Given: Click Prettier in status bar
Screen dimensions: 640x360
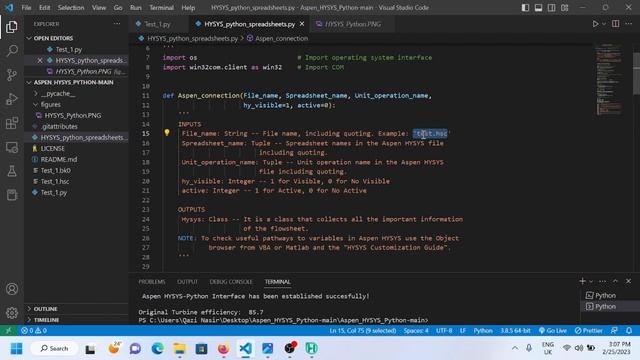Looking at the screenshot, I should click(x=588, y=330).
